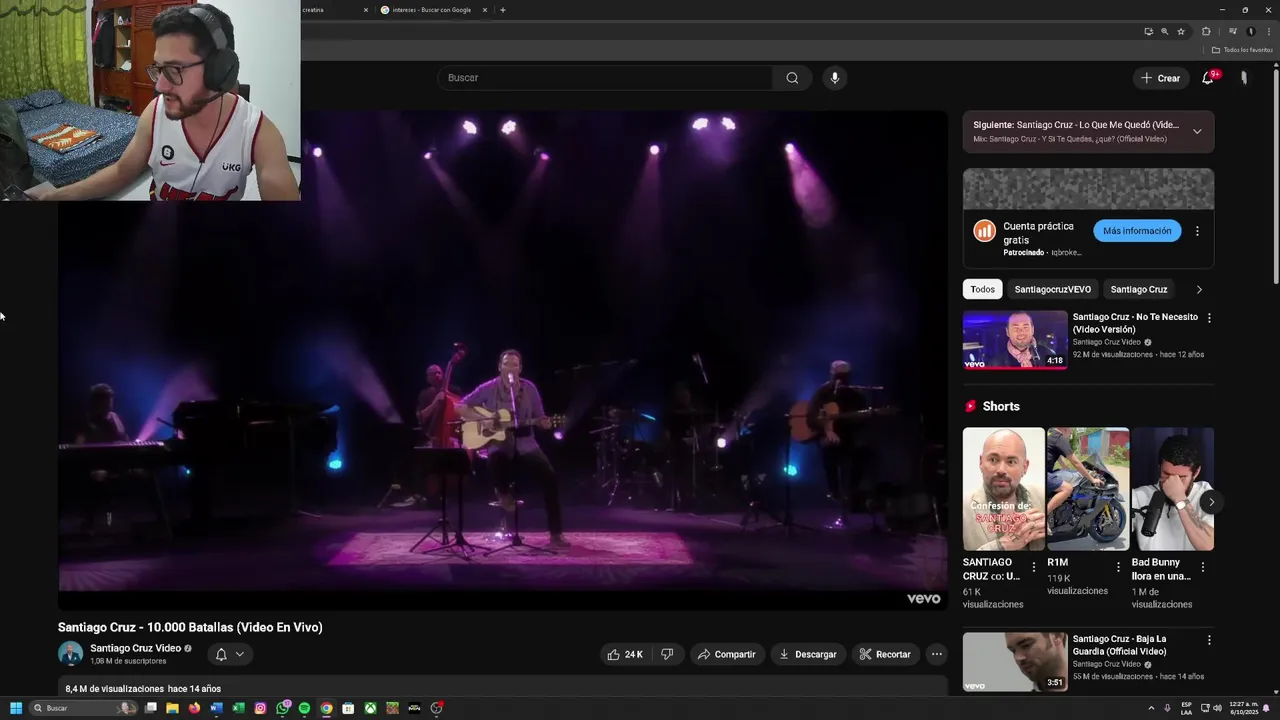
Task: Open Excel from the taskbar
Action: 238,708
